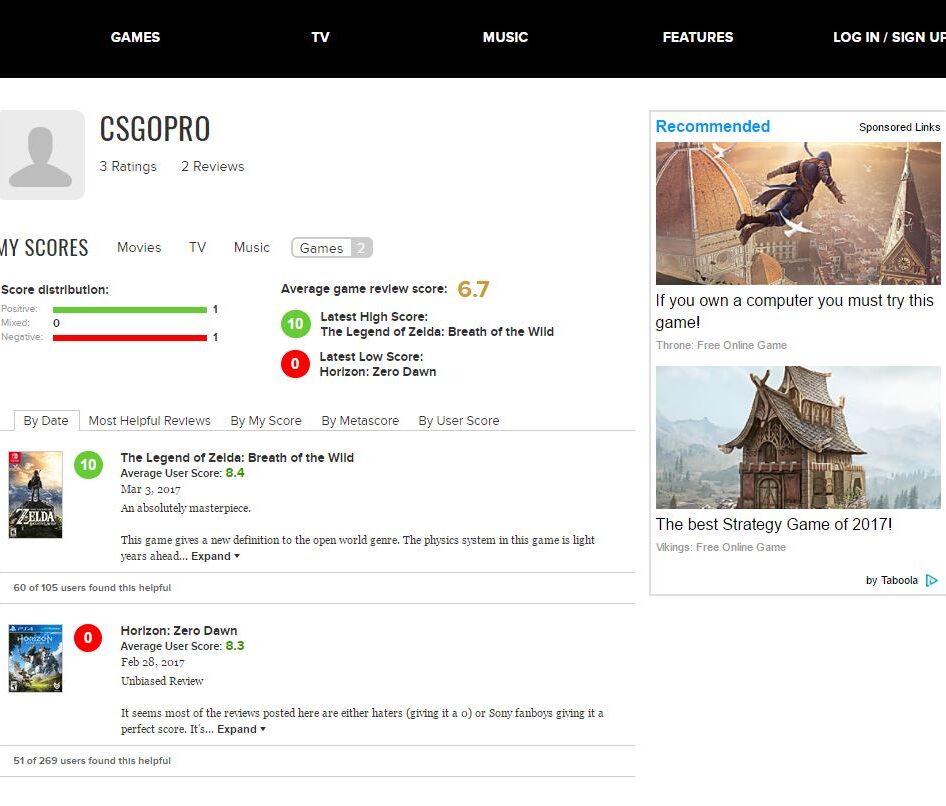Open the Zelda box art thumbnail
The height and width of the screenshot is (806, 946).
pyautogui.click(x=36, y=495)
